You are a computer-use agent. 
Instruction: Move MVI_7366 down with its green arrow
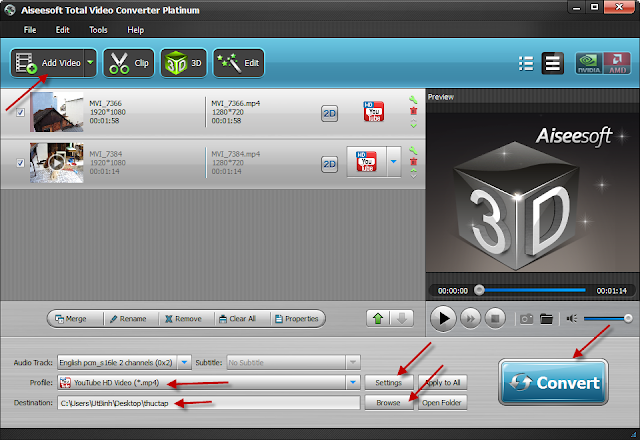413,126
